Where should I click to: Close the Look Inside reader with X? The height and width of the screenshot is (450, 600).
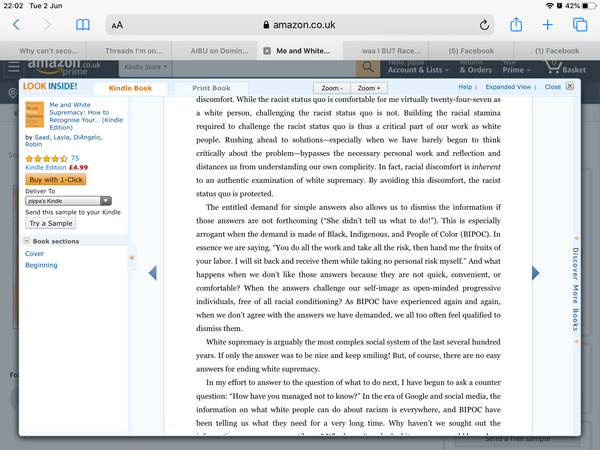(570, 86)
